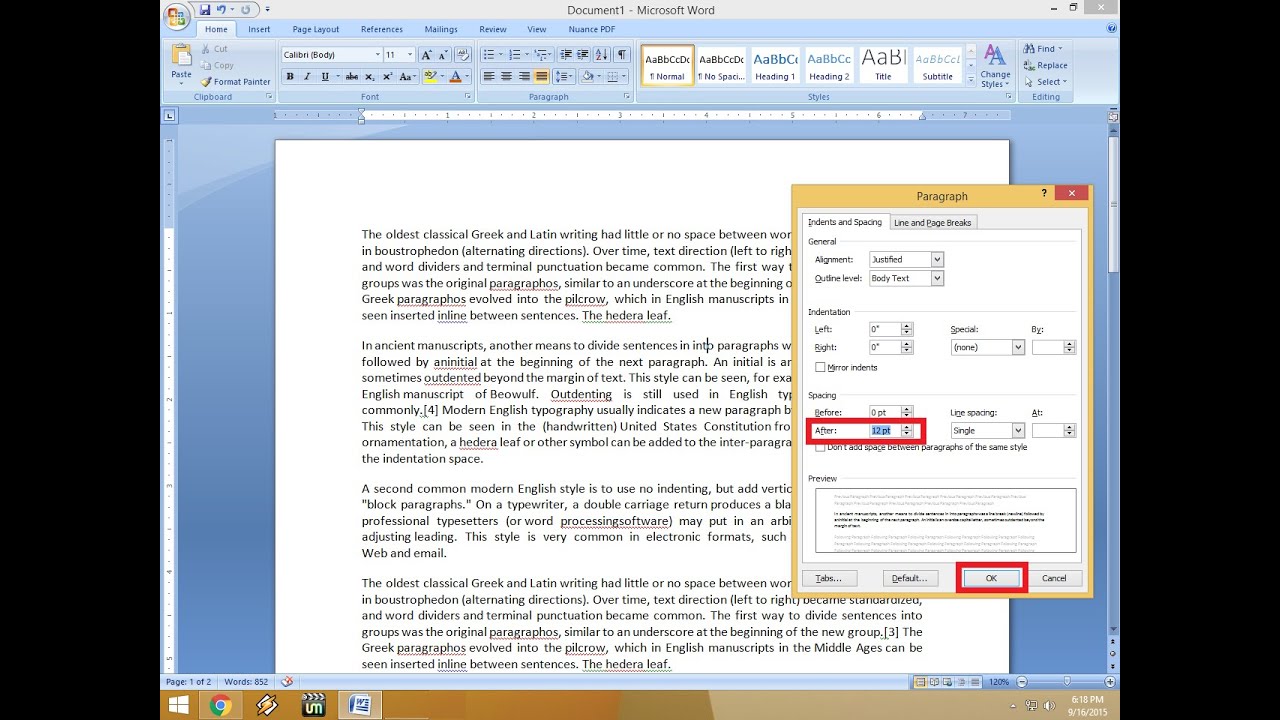Open the font name dropdown
The height and width of the screenshot is (720, 1280).
click(378, 55)
